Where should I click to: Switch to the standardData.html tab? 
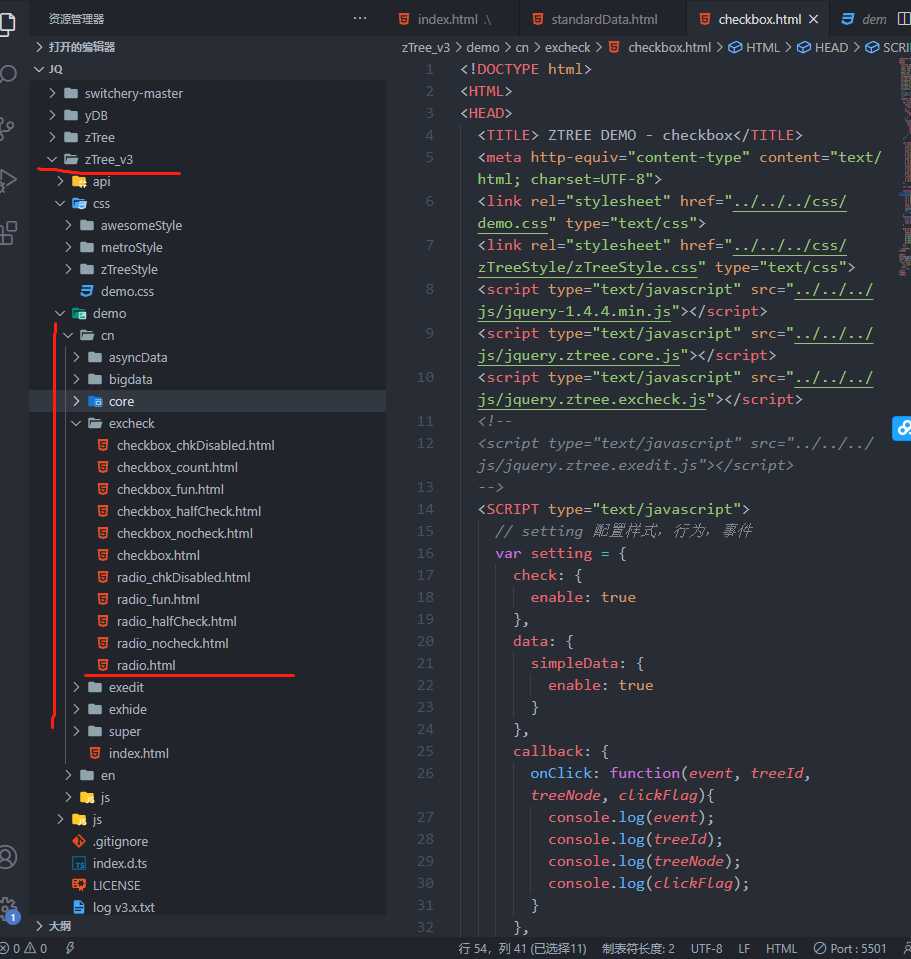click(603, 19)
